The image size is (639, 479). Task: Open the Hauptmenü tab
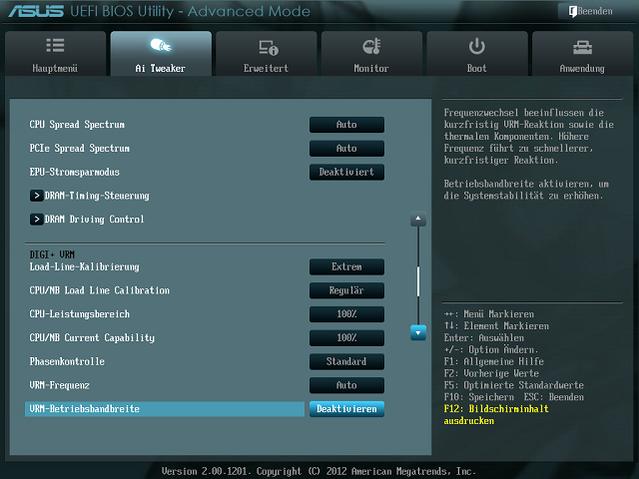pyautogui.click(x=55, y=53)
